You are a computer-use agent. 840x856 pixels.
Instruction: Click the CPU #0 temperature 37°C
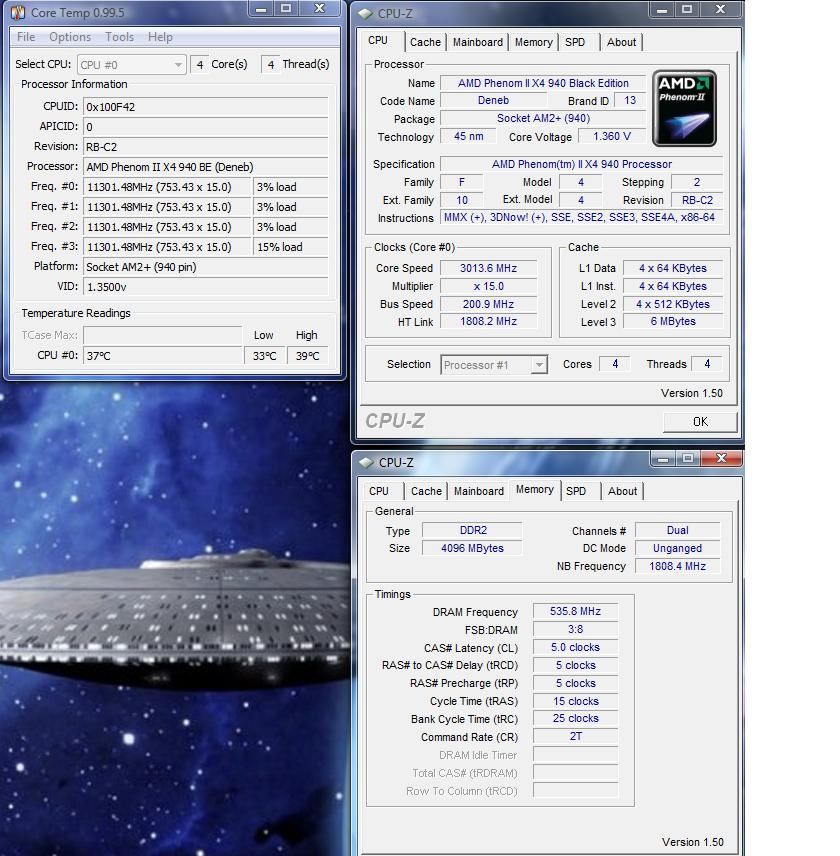pos(162,356)
